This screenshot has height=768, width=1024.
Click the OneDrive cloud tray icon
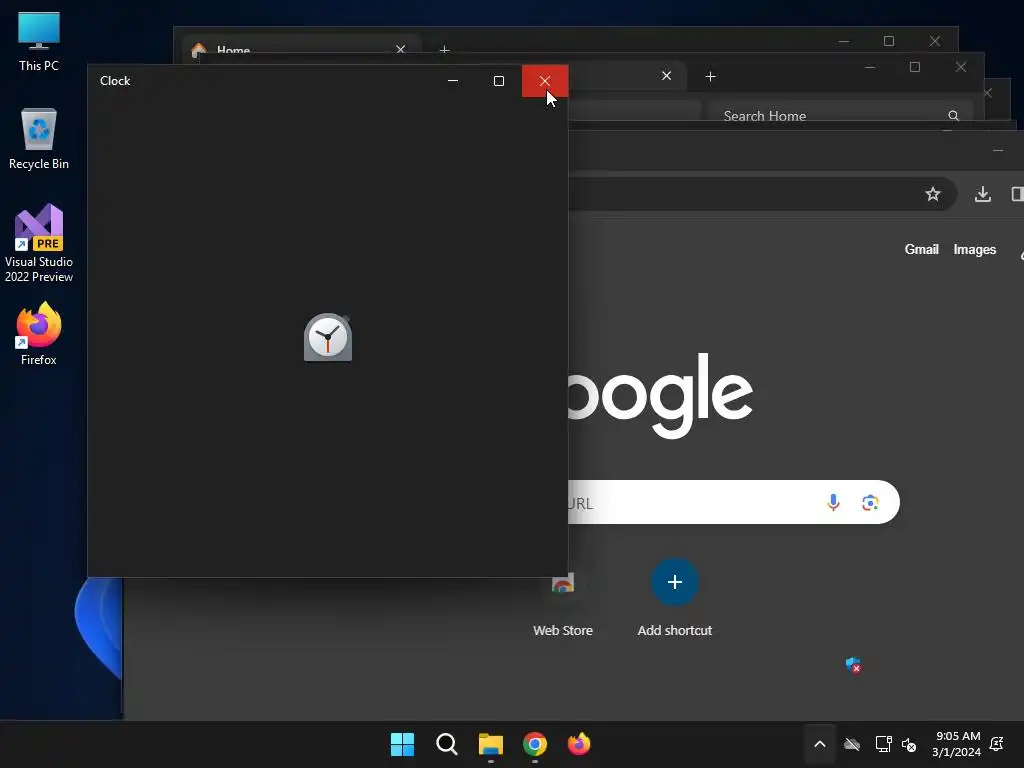click(x=852, y=744)
